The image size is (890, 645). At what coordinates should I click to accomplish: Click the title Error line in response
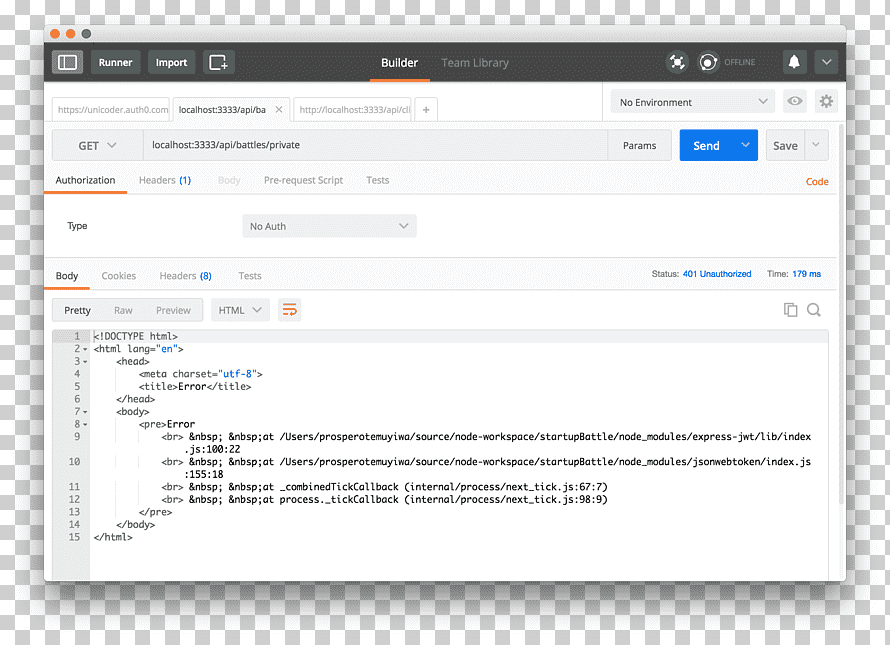coord(195,387)
